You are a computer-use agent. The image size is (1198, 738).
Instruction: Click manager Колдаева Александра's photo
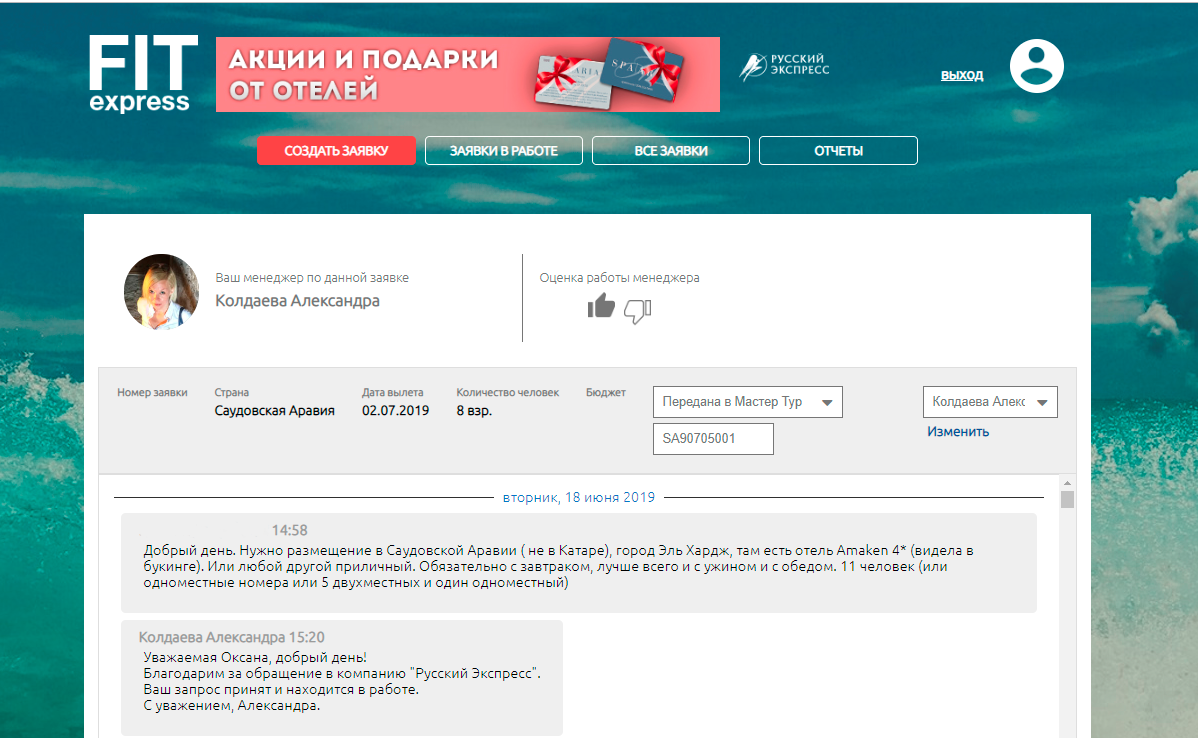point(161,292)
